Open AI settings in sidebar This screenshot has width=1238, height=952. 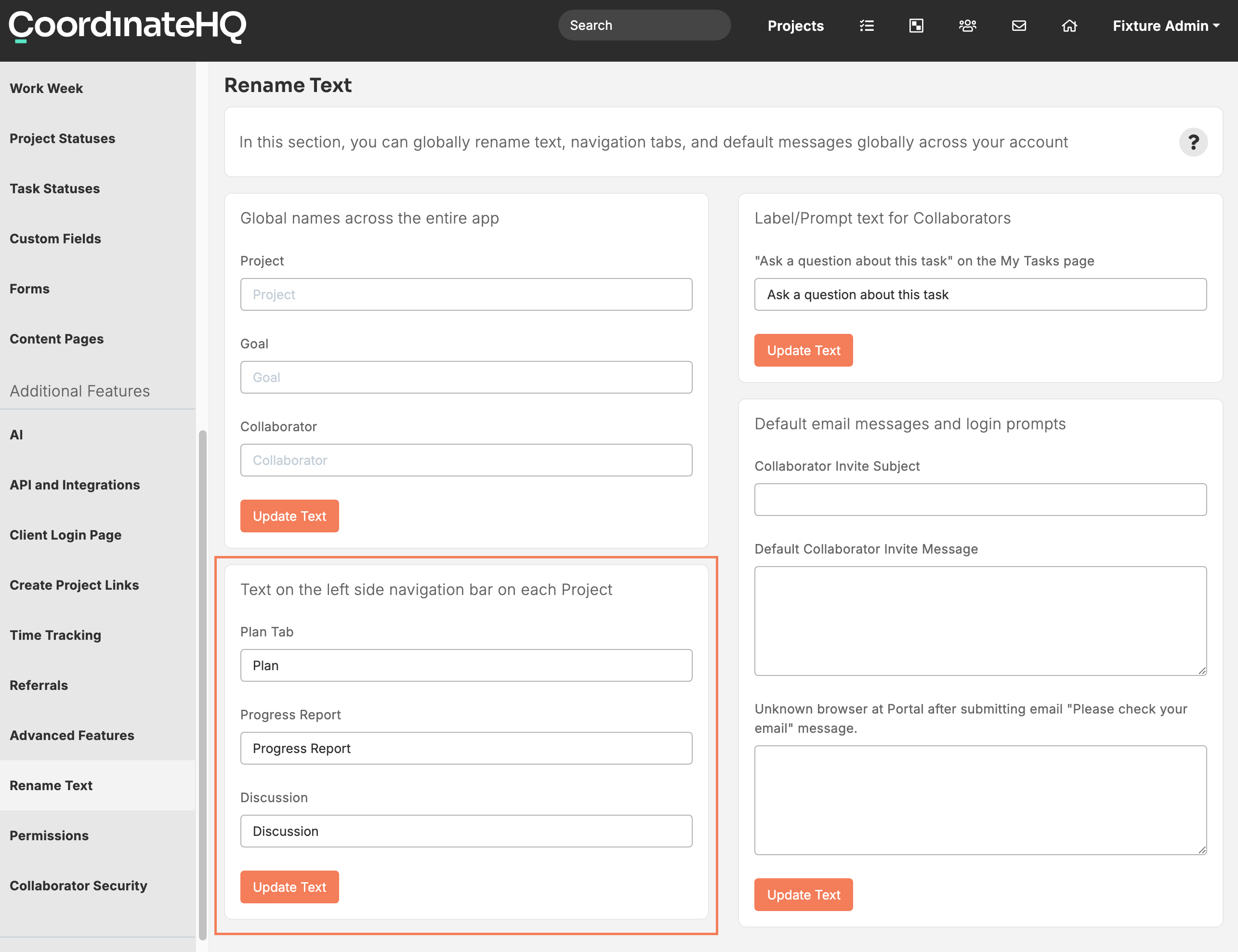pos(97,435)
